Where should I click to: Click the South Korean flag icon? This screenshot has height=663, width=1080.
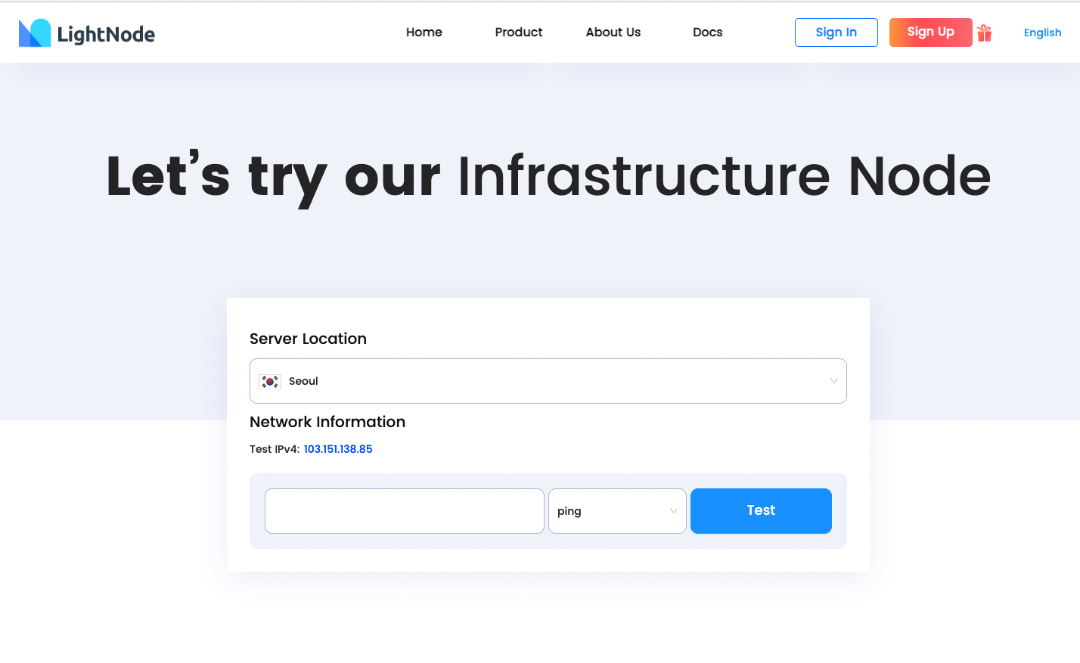pyautogui.click(x=270, y=380)
